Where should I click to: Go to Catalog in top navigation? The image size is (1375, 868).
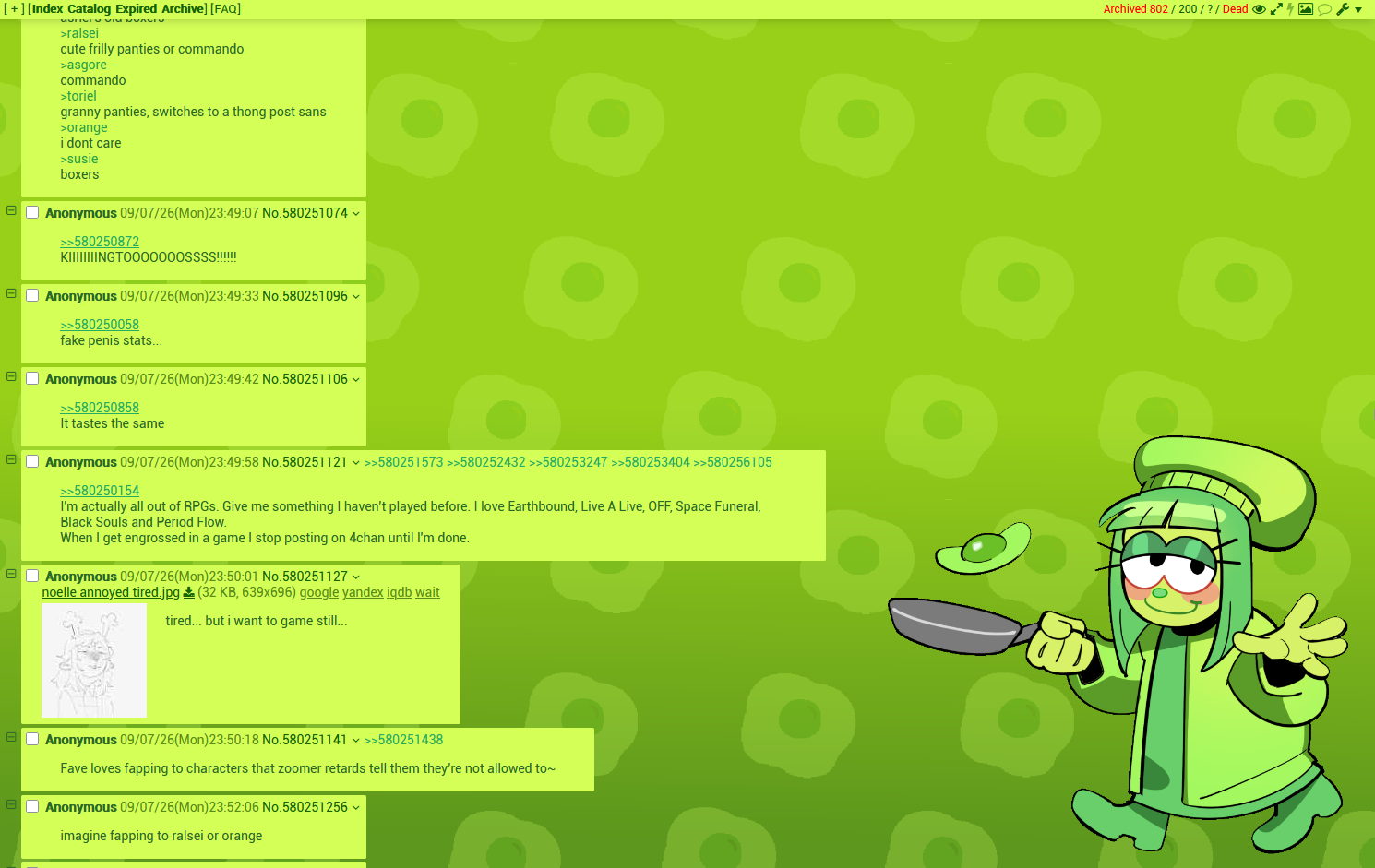pos(89,8)
